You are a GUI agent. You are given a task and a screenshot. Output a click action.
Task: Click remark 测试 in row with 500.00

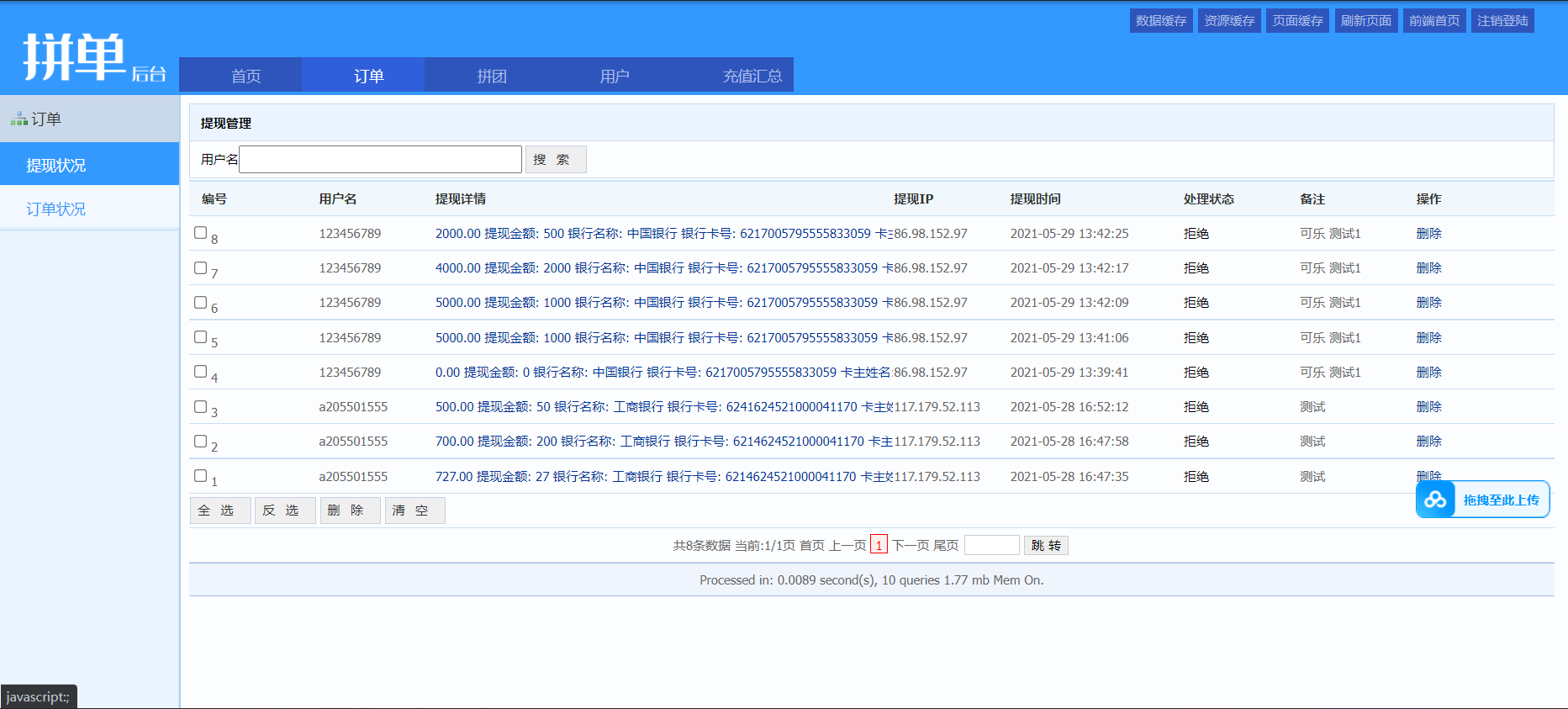(x=1312, y=406)
